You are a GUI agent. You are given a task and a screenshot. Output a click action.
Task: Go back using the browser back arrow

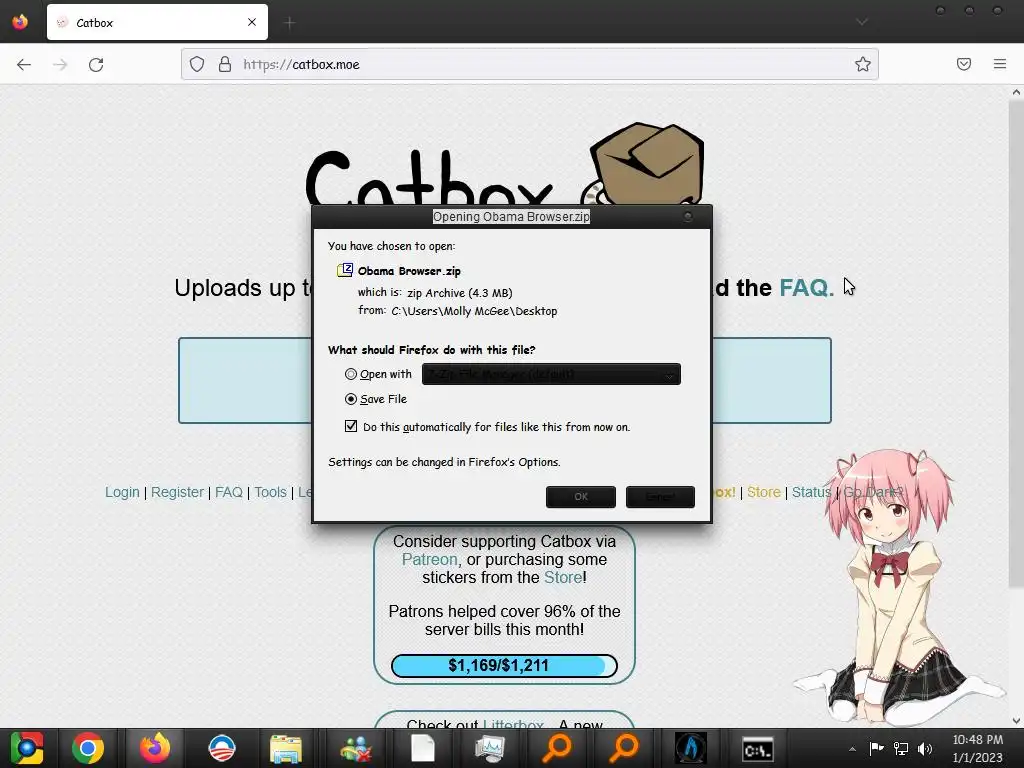point(24,64)
